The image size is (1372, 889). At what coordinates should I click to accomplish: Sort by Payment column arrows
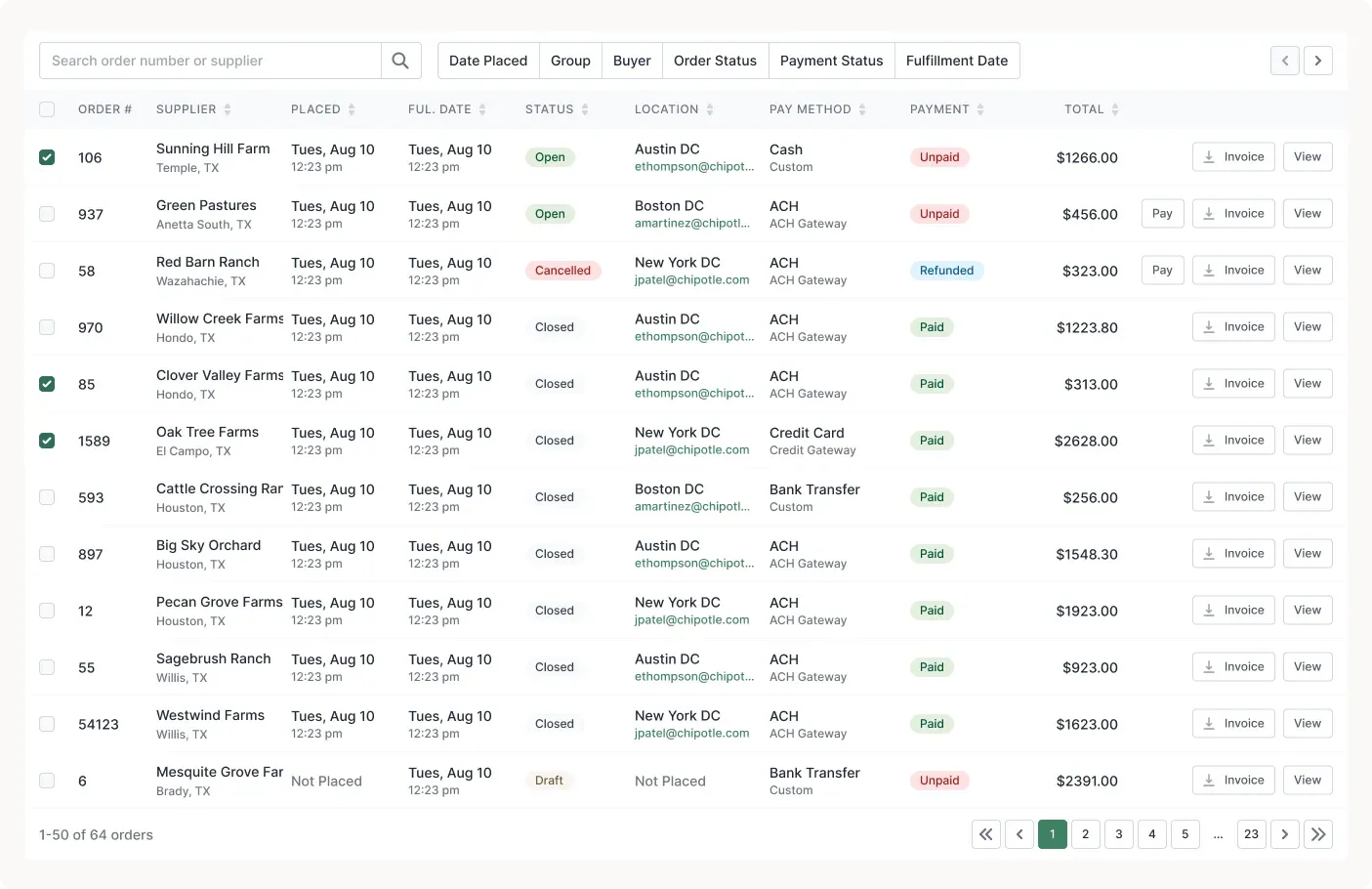980,109
